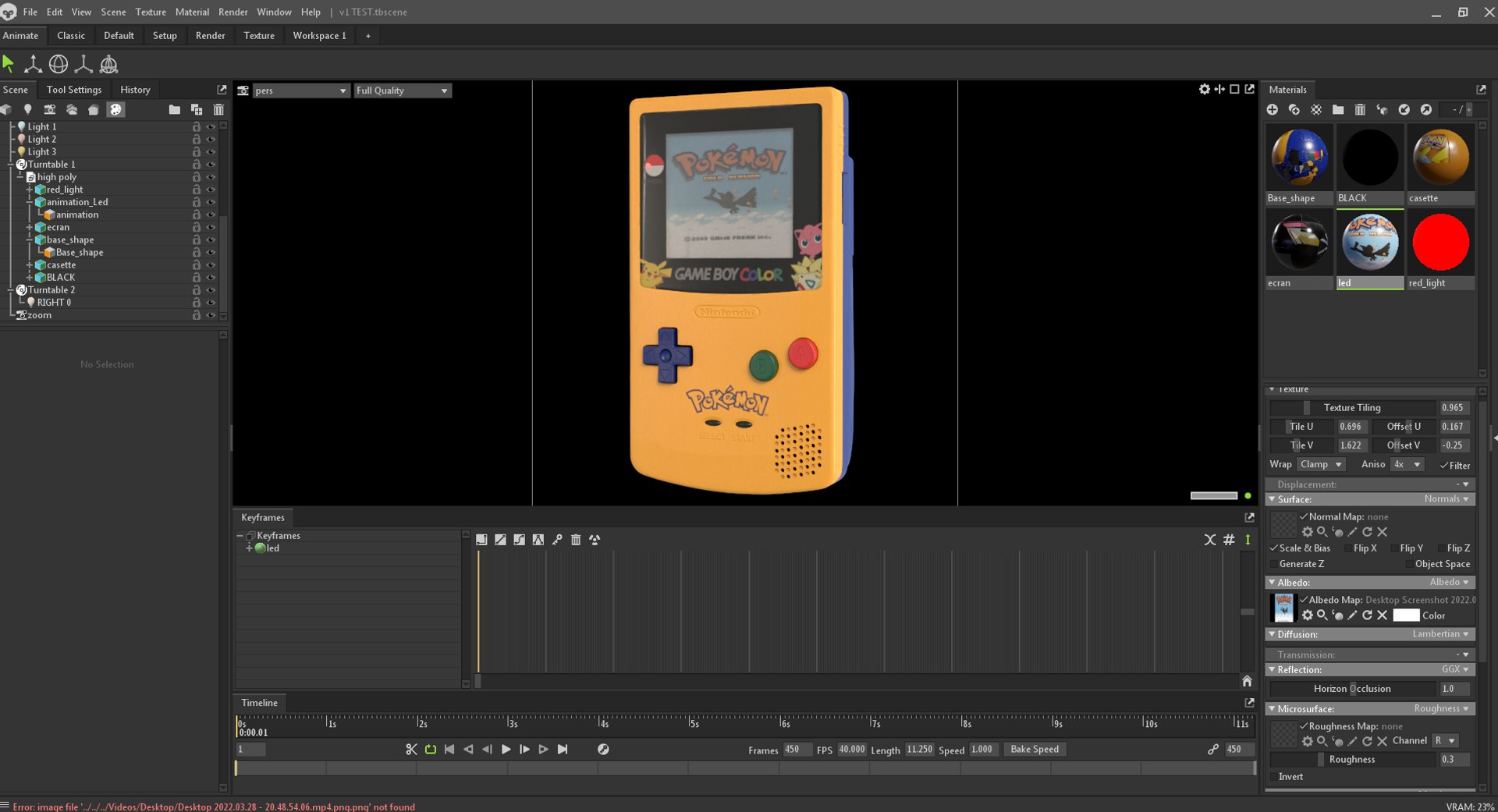Create a new scene folder

click(x=174, y=110)
